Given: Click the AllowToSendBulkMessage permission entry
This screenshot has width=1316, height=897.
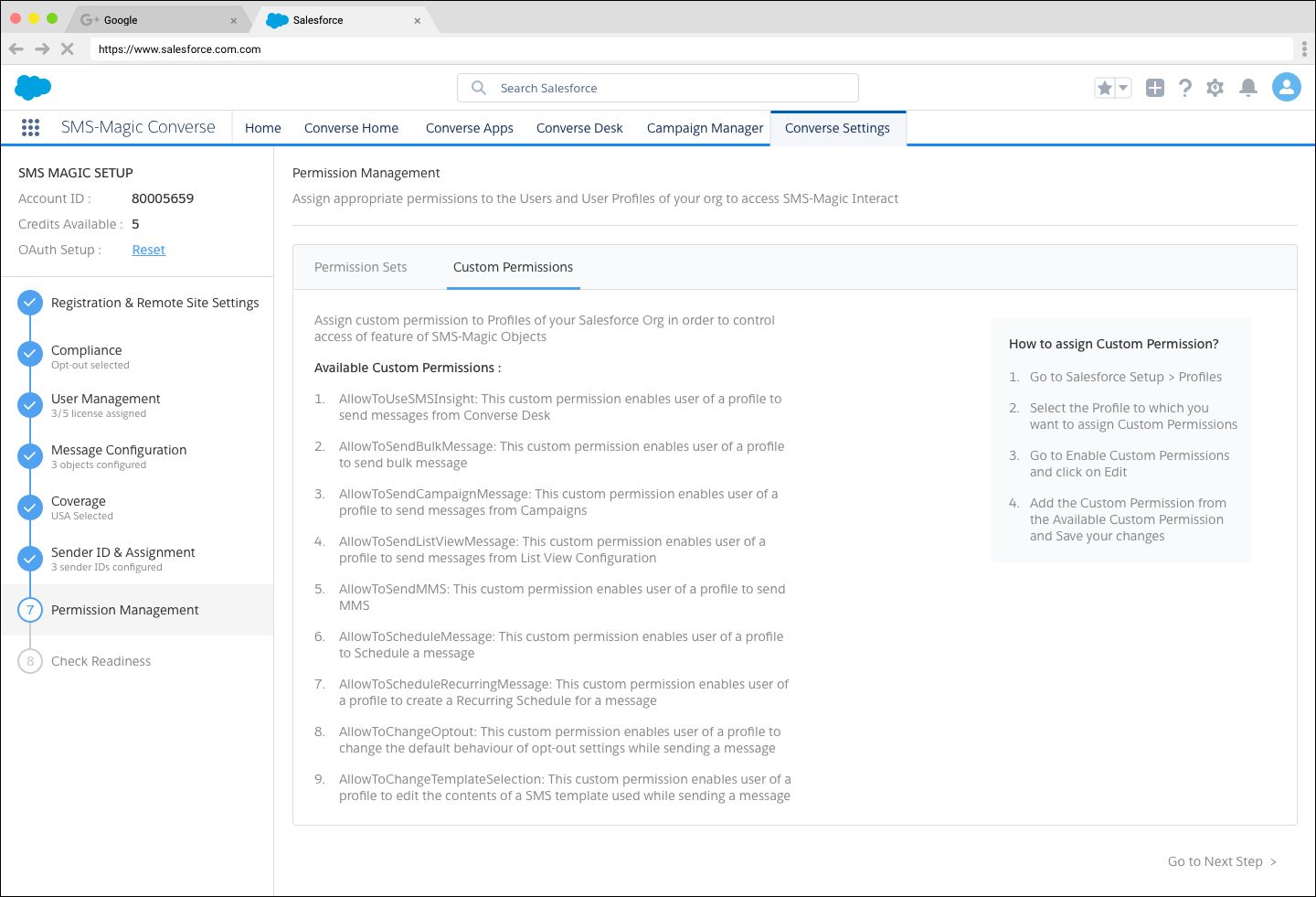Looking at the screenshot, I should pyautogui.click(x=562, y=454).
